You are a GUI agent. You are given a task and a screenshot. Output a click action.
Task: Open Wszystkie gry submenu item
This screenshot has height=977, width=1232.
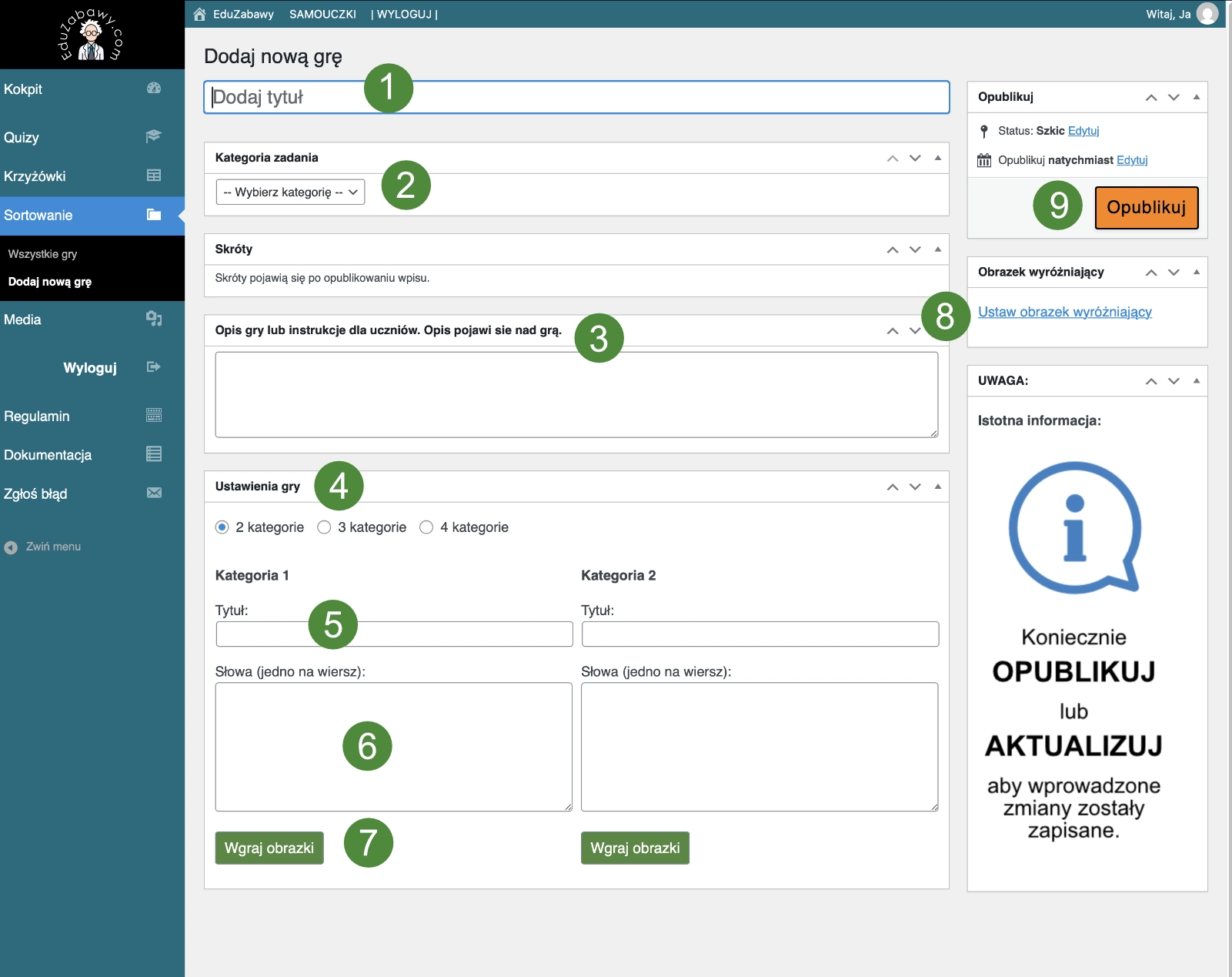coord(42,254)
